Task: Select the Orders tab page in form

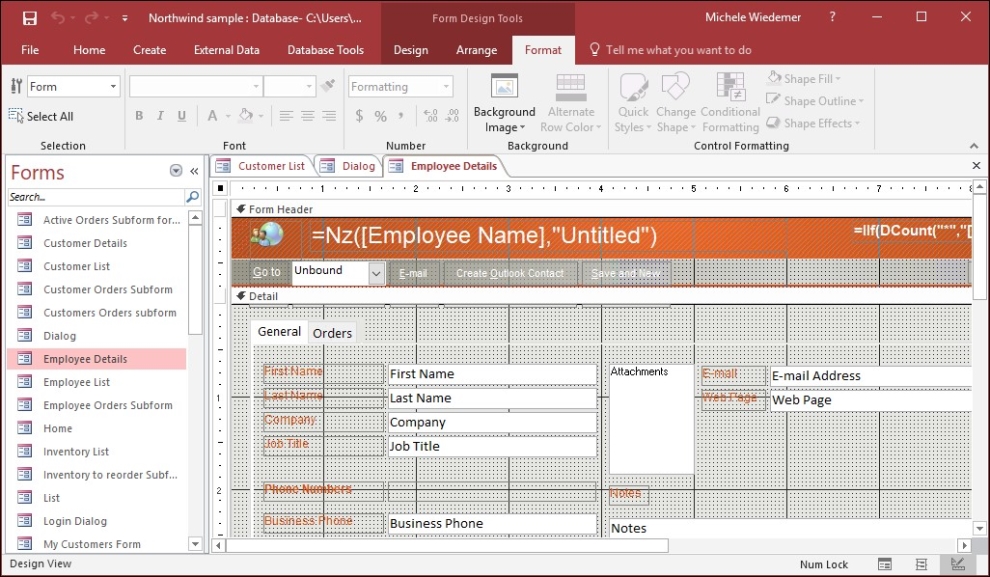Action: click(332, 333)
